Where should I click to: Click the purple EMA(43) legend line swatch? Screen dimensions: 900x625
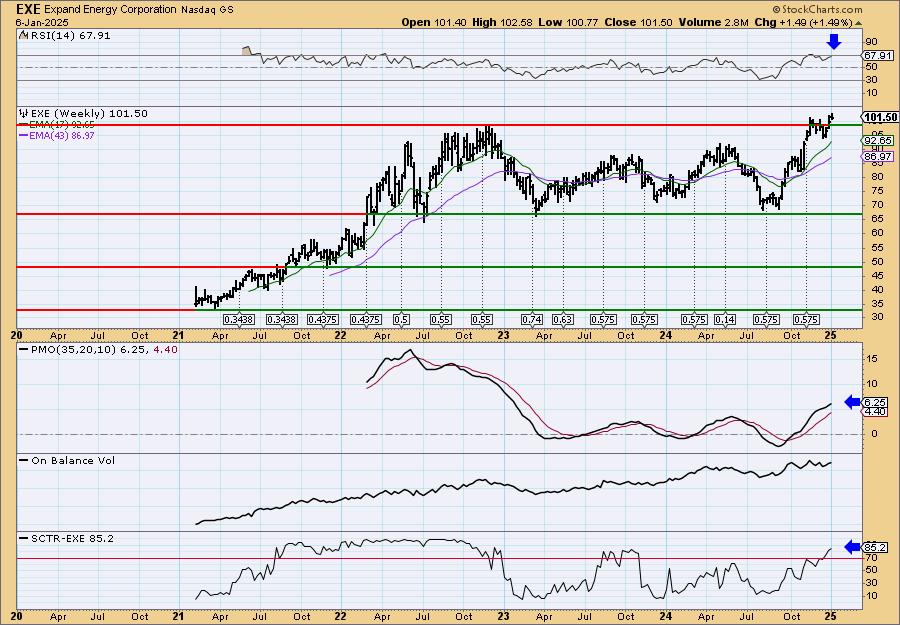coord(24,135)
